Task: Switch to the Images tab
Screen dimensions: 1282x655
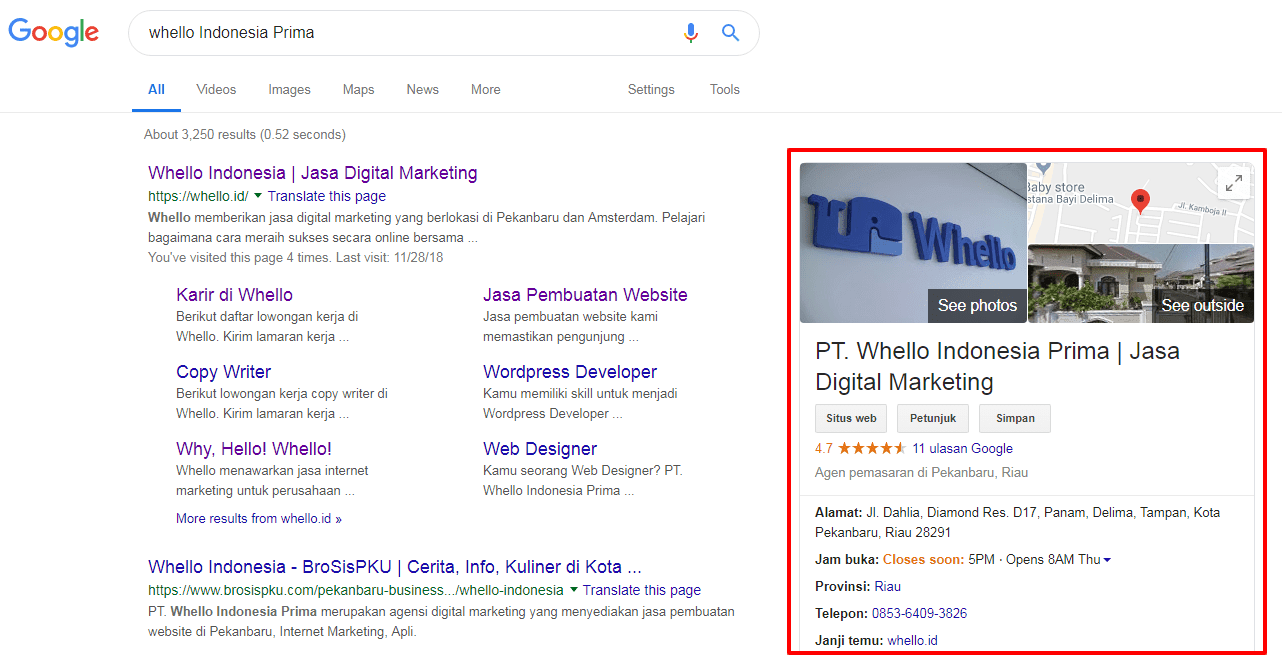Action: tap(289, 90)
